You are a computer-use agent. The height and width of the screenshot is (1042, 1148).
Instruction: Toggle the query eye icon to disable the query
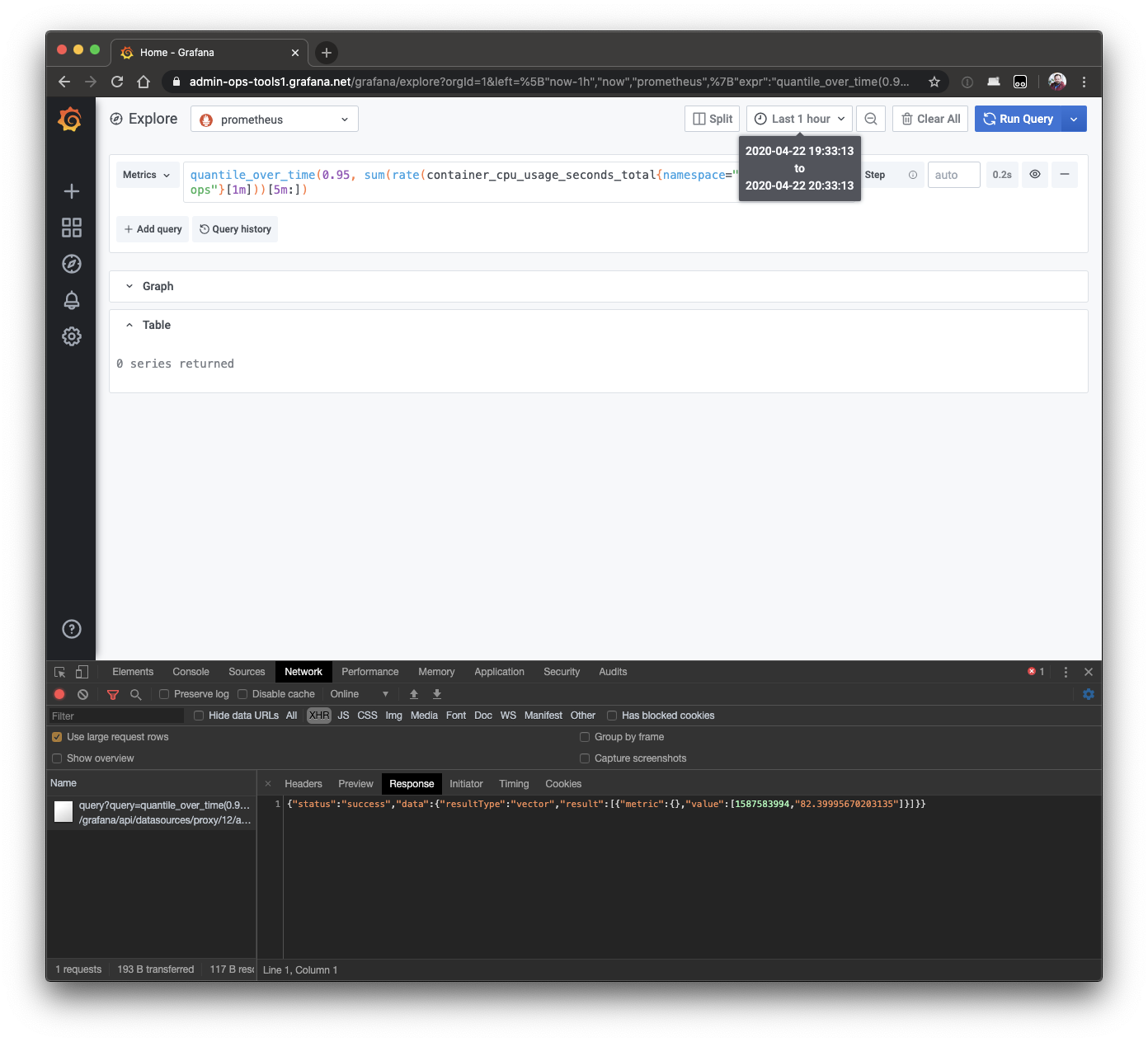(x=1034, y=174)
